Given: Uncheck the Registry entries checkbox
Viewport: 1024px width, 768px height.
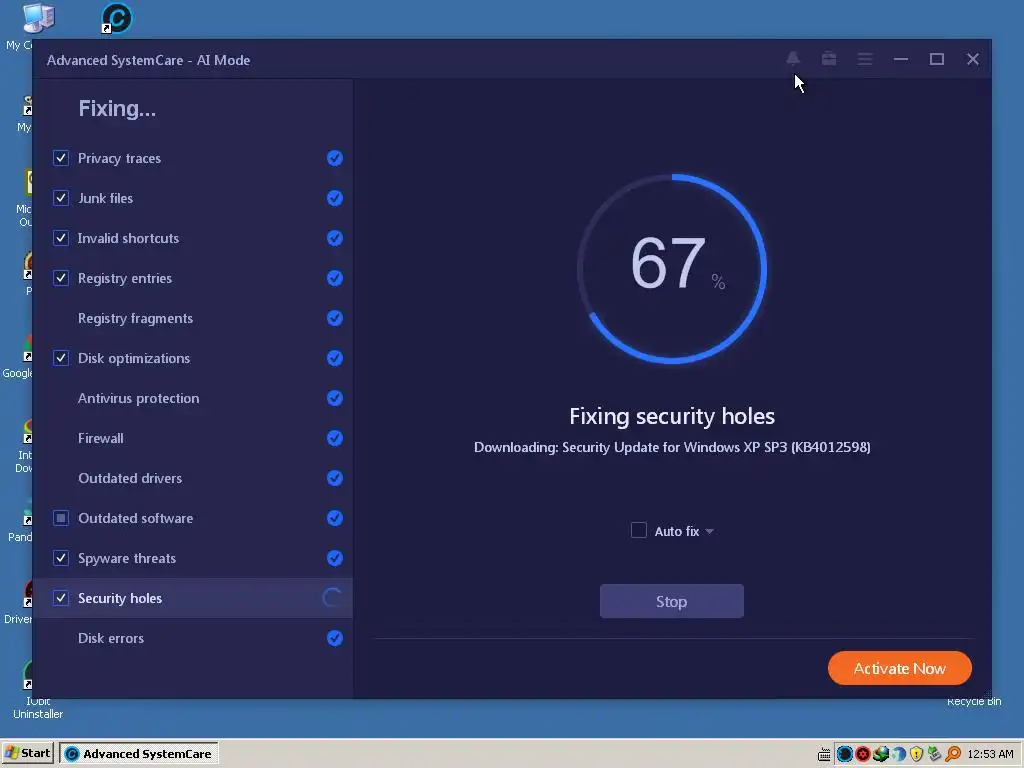Looking at the screenshot, I should click(61, 278).
